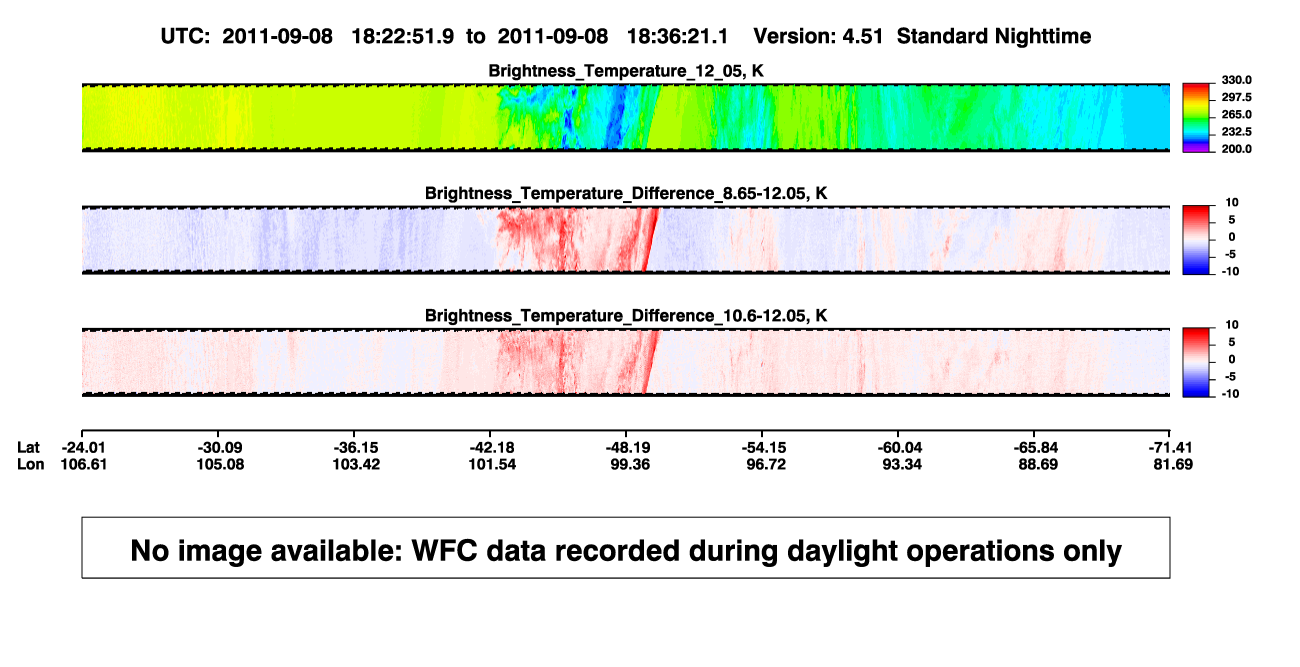The image size is (1300, 667).
Task: Click longitude value 105.08
Action: [220, 464]
